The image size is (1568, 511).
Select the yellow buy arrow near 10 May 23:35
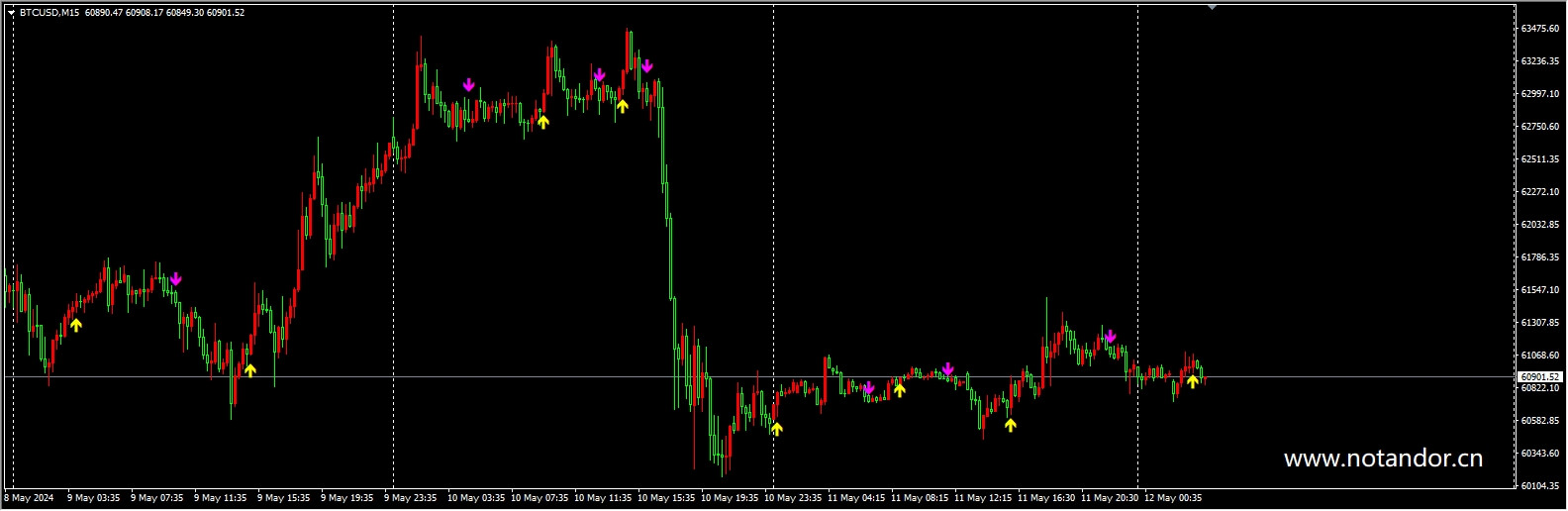(x=777, y=429)
